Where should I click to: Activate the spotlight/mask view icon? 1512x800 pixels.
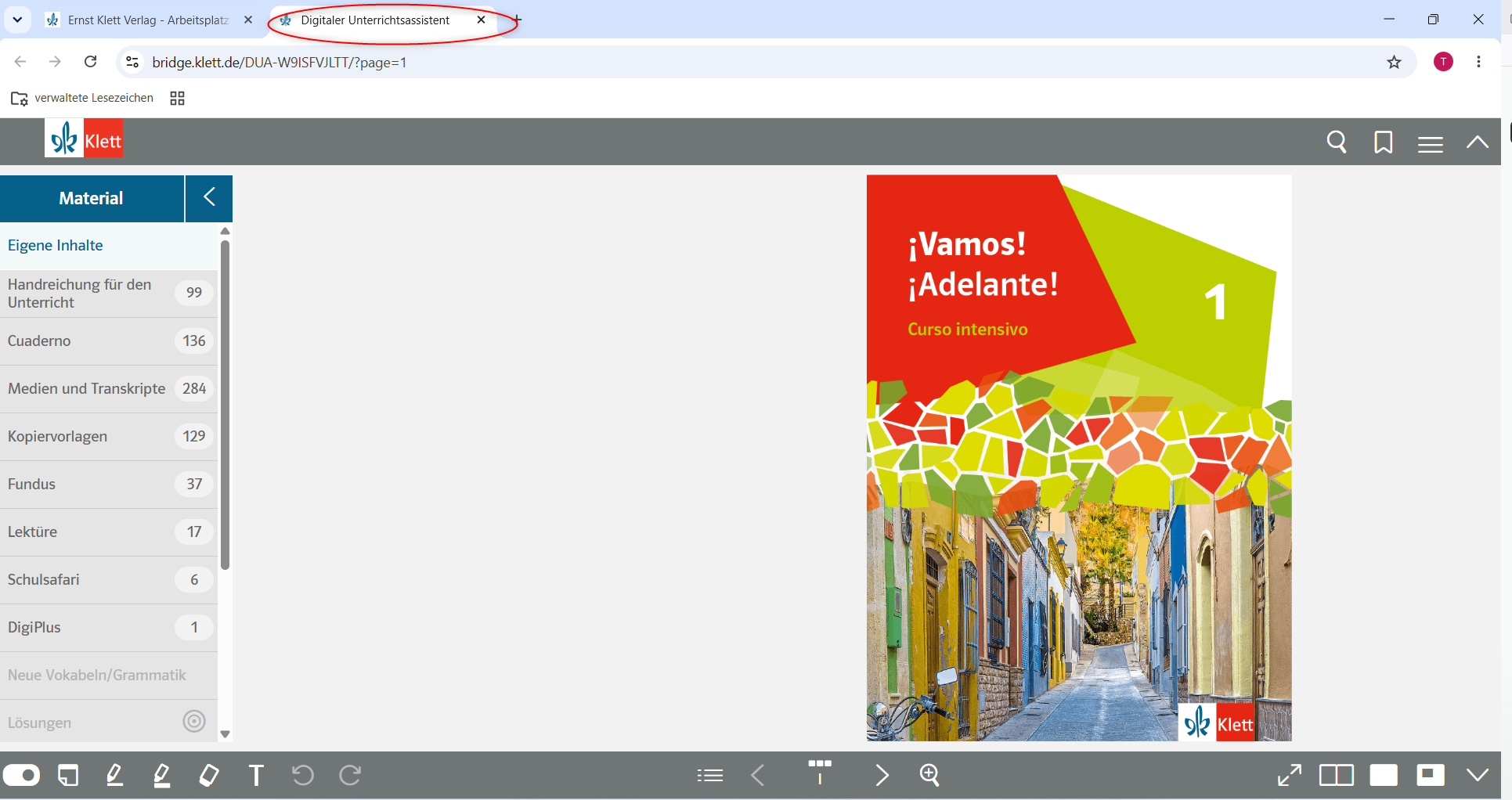(x=1431, y=775)
